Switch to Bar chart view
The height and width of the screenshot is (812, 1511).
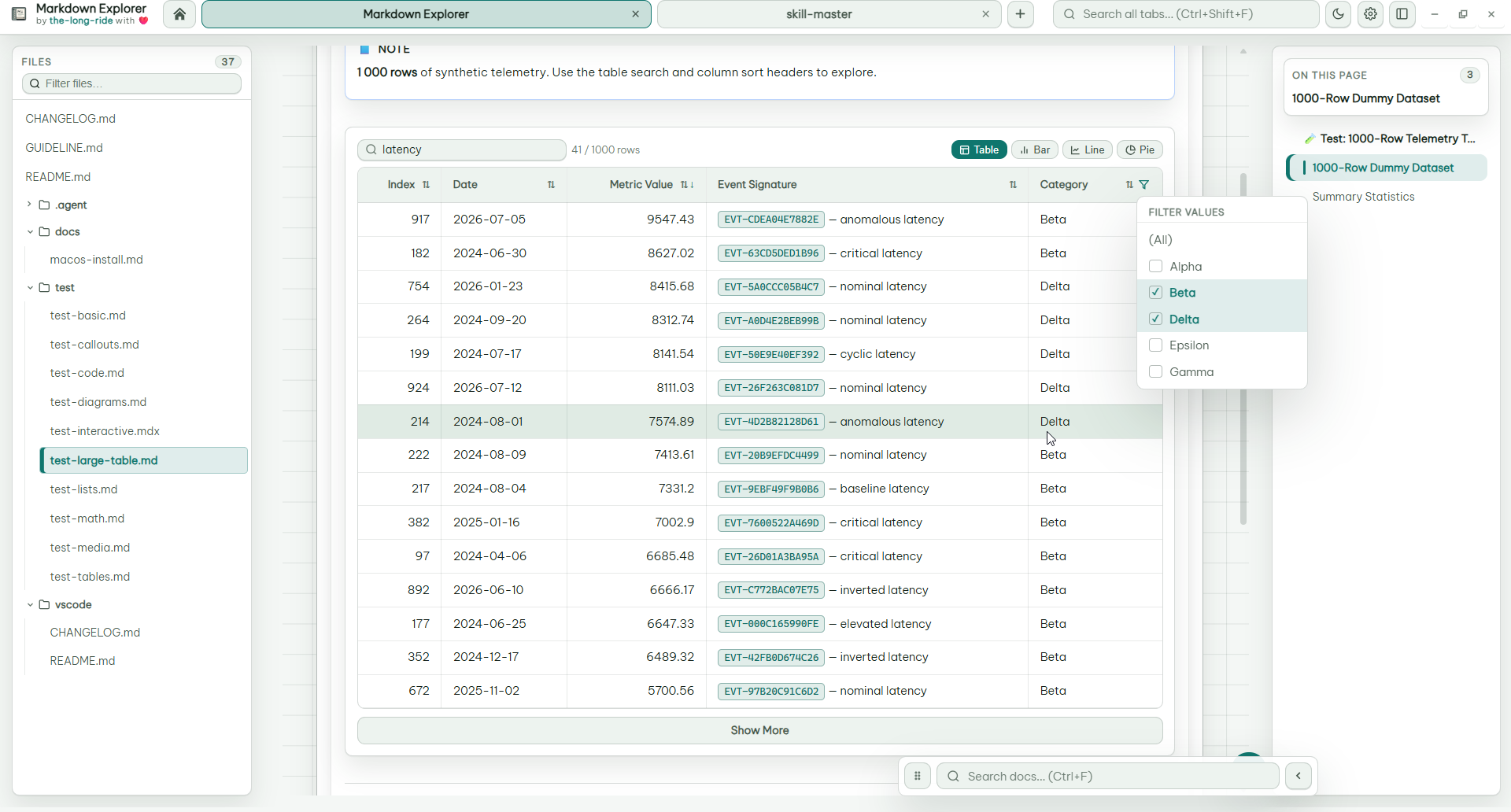tap(1035, 150)
